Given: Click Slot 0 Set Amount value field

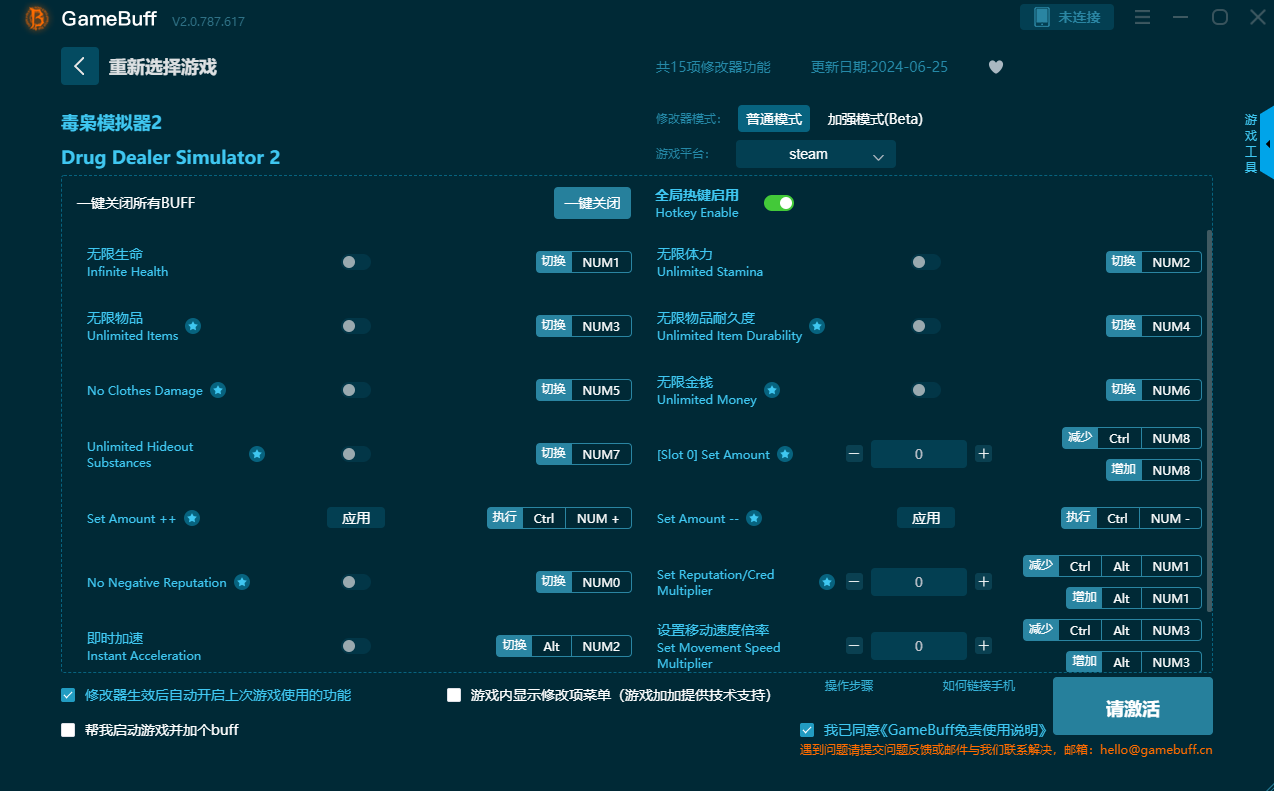Looking at the screenshot, I should pos(919,454).
